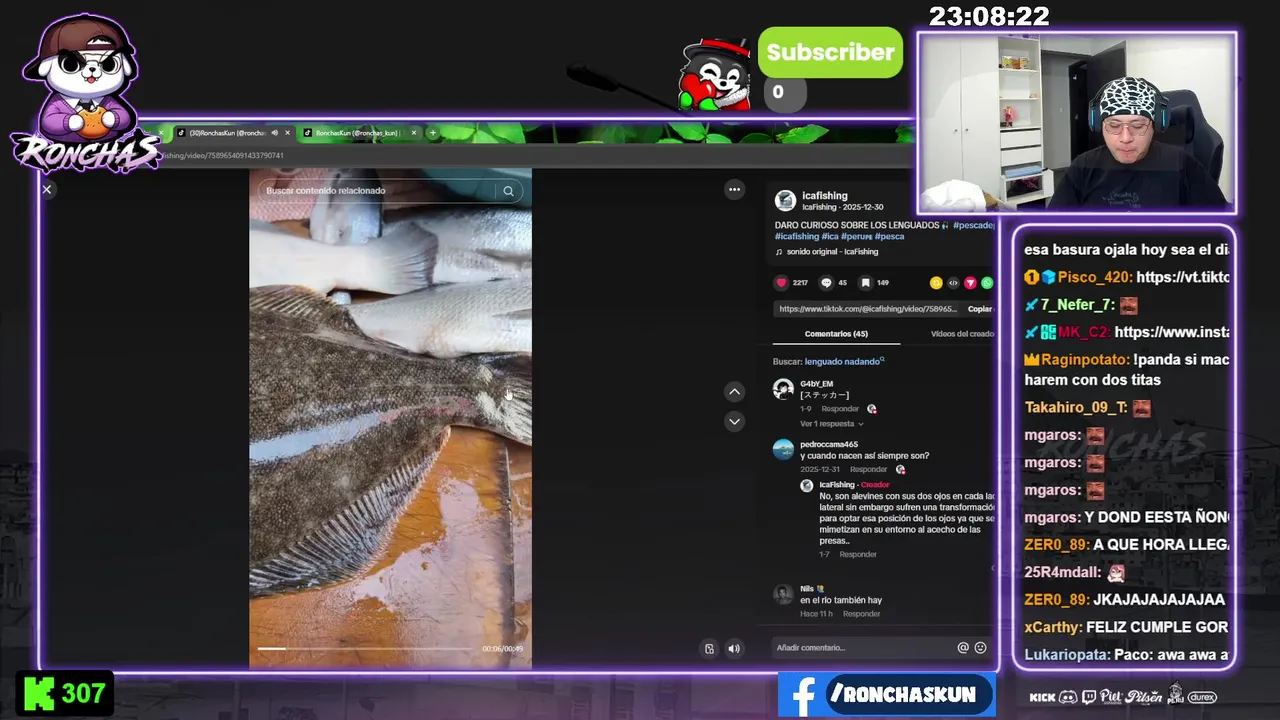Switch to 'Comentarios (45)' tab
1280x720 pixels.
click(x=836, y=334)
